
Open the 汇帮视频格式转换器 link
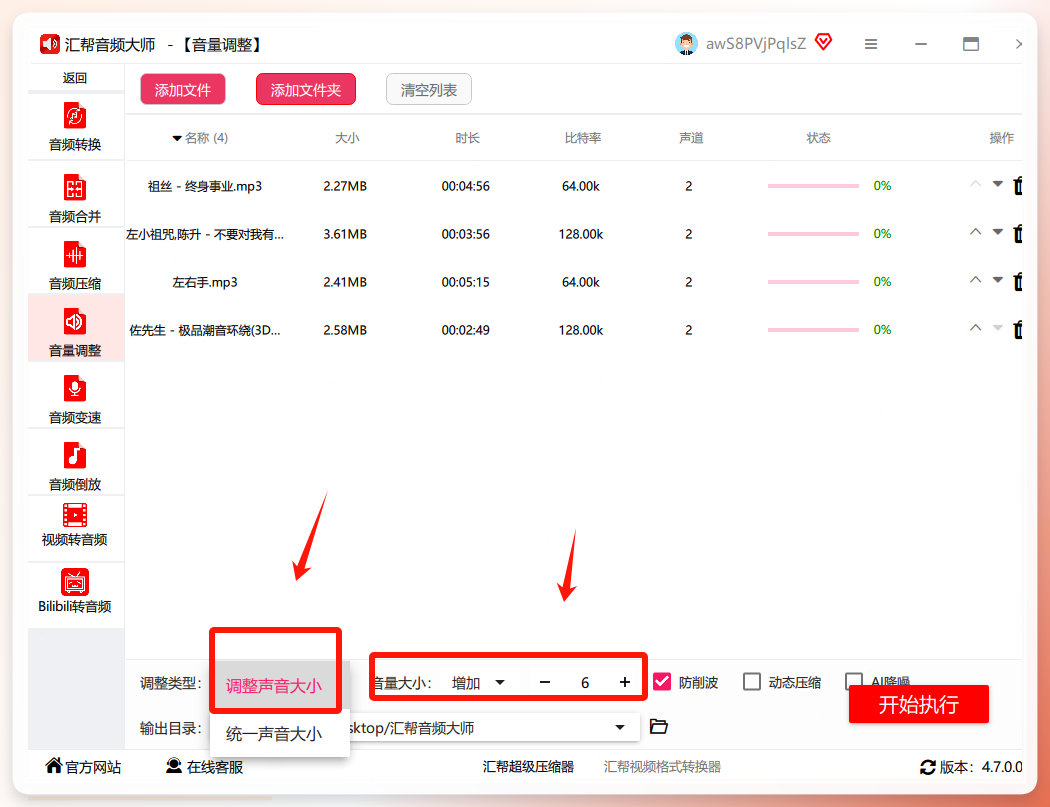662,767
